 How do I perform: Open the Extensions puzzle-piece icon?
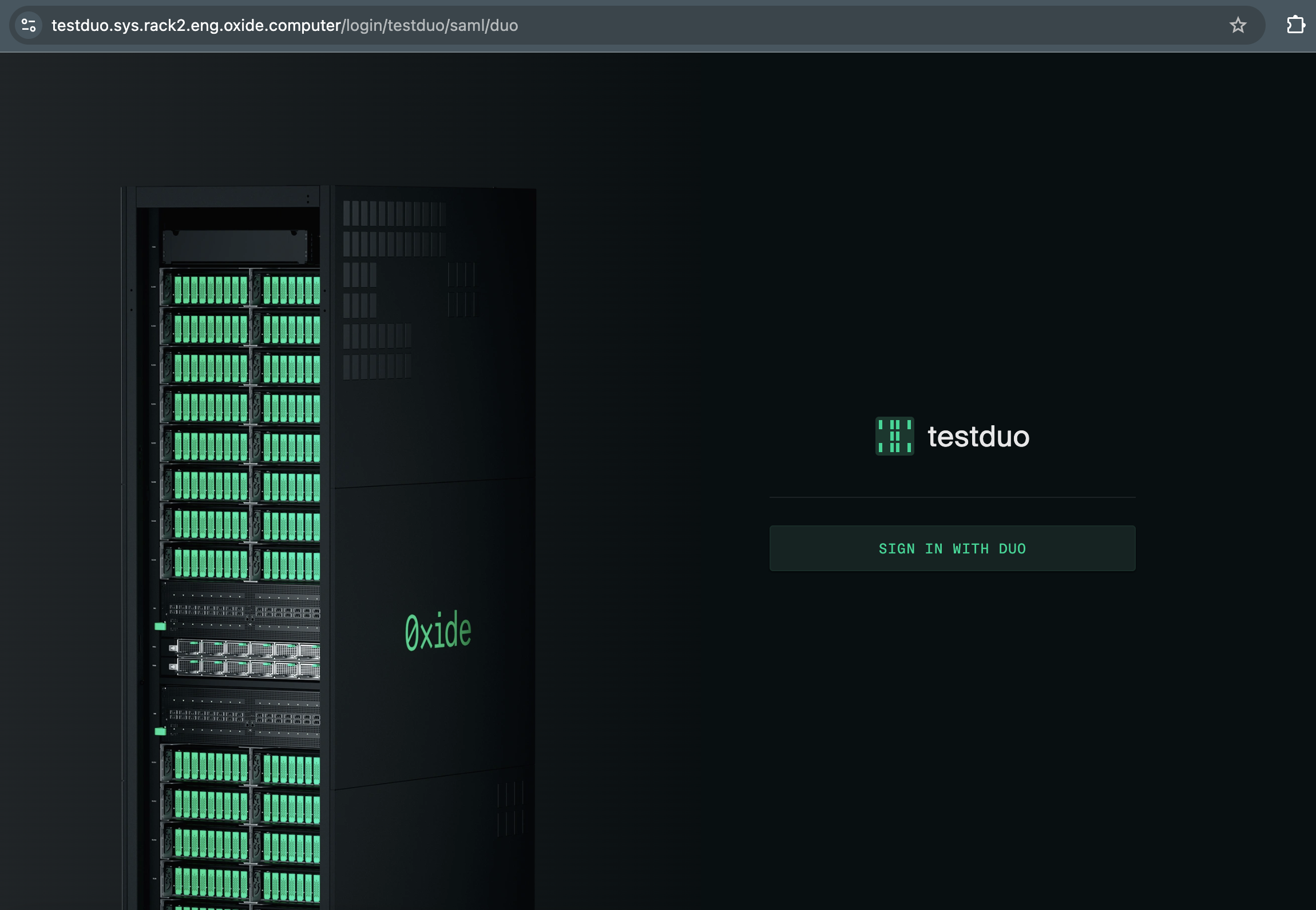pyautogui.click(x=1295, y=25)
